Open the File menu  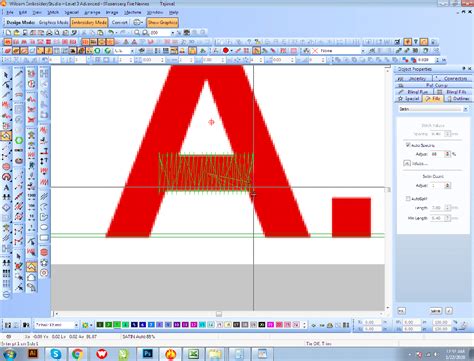9,12
